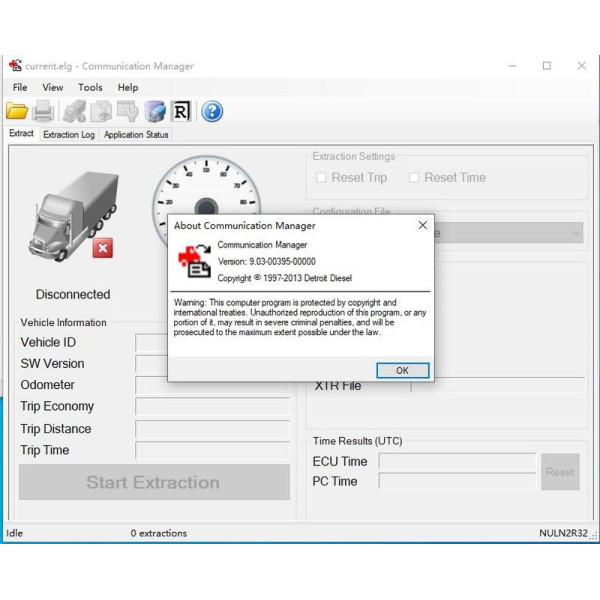Open the Tools menu
The image size is (600, 600).
(x=90, y=88)
